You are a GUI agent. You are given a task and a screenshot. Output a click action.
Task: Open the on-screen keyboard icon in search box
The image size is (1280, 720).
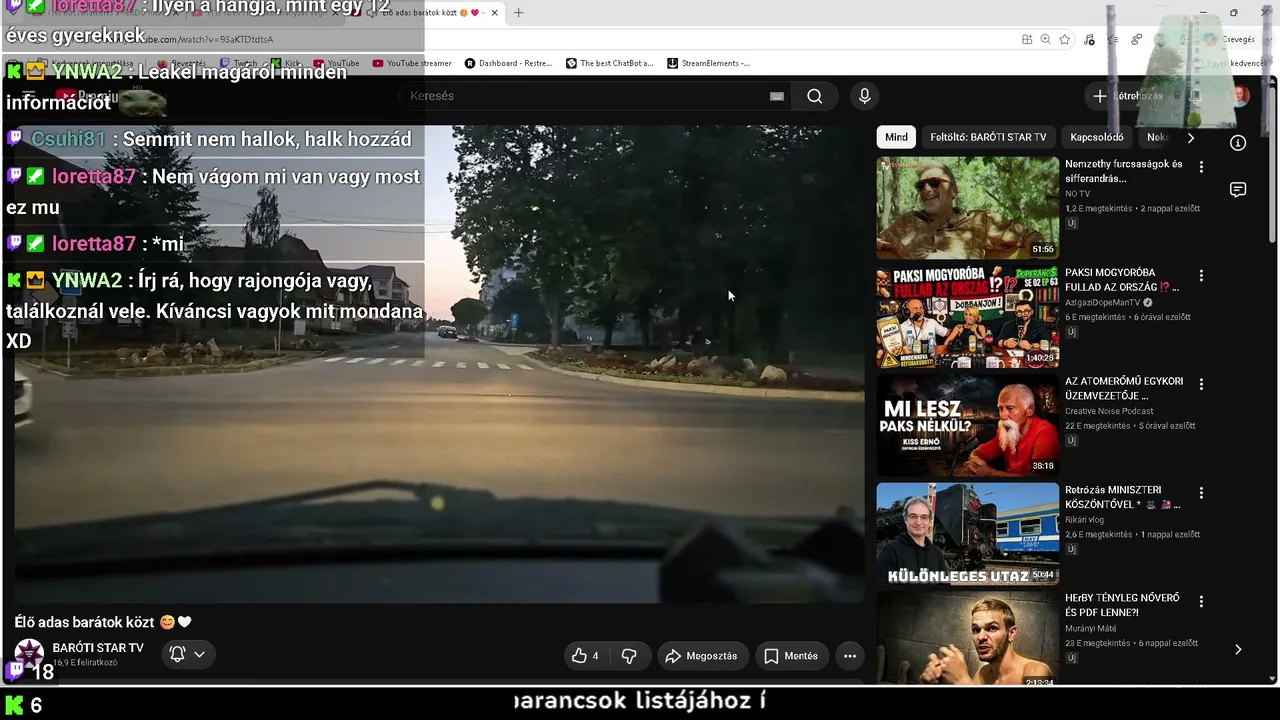coord(777,96)
